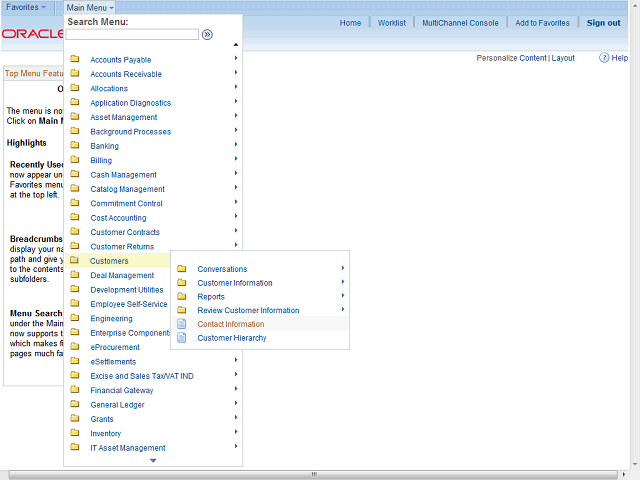The image size is (640, 480).
Task: Expand Financial Gateway submenu arrow
Action: point(236,389)
